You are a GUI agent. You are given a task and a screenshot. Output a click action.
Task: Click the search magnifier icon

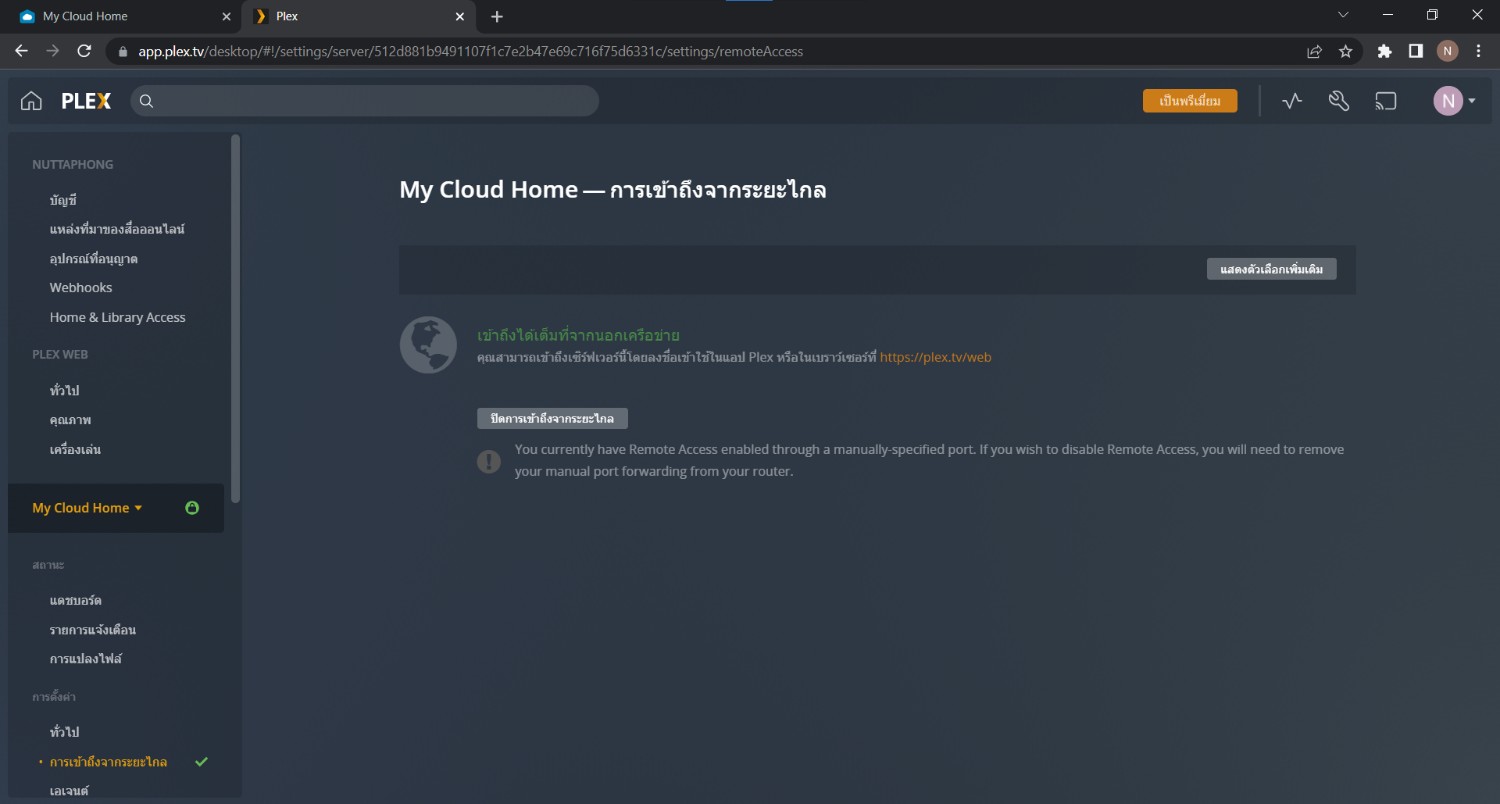coord(146,101)
